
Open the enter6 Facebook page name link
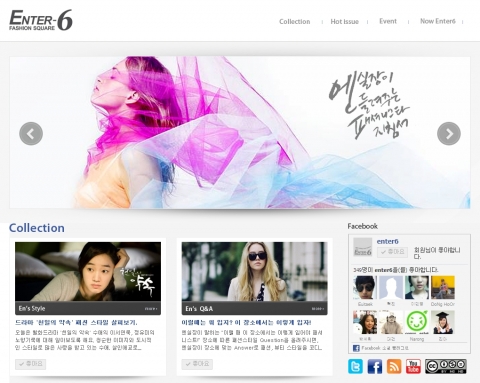pos(387,241)
